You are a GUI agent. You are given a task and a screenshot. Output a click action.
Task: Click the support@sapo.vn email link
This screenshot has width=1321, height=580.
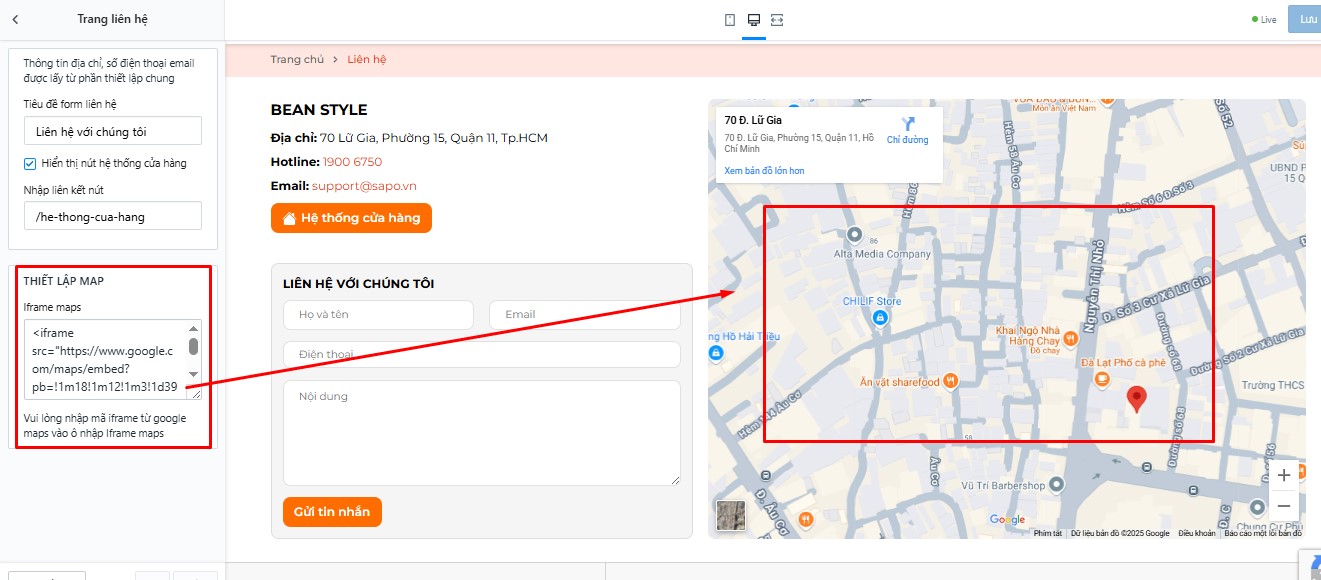pos(364,186)
